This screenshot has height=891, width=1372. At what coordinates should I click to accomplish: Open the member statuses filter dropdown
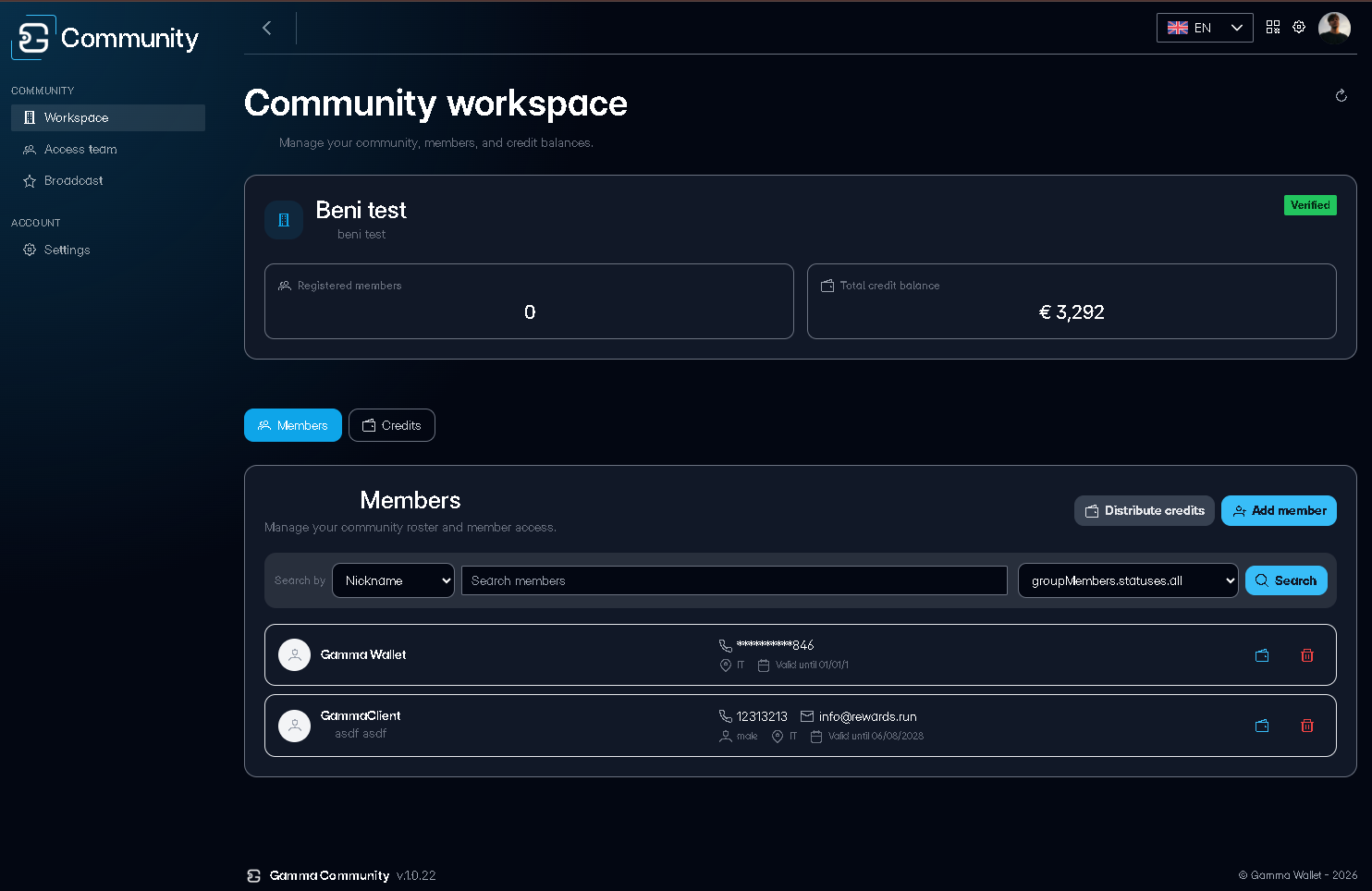coord(1128,580)
